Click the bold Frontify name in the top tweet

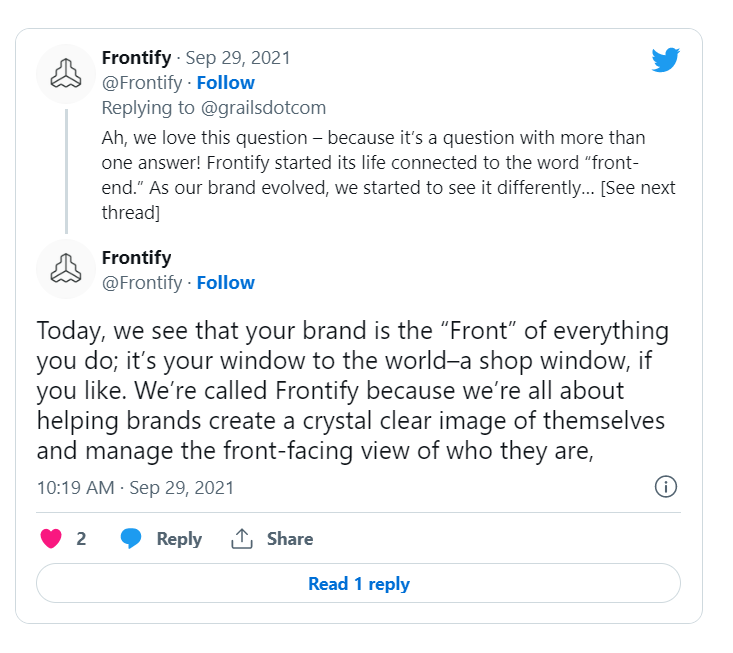[136, 58]
